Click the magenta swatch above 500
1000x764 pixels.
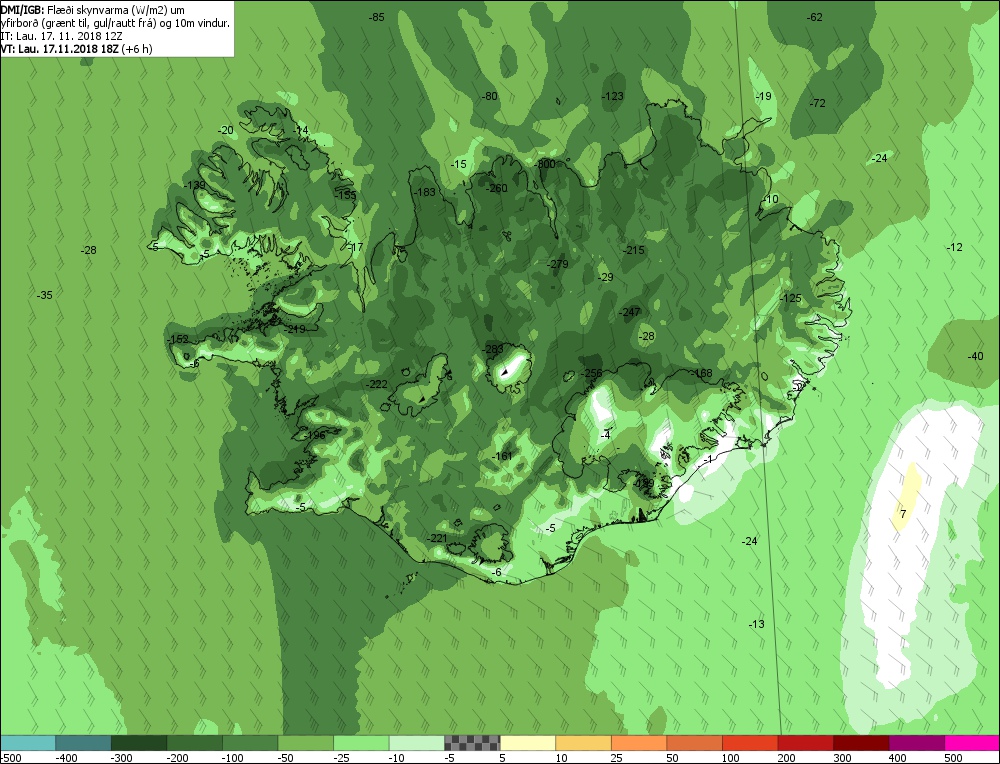[x=973, y=743]
